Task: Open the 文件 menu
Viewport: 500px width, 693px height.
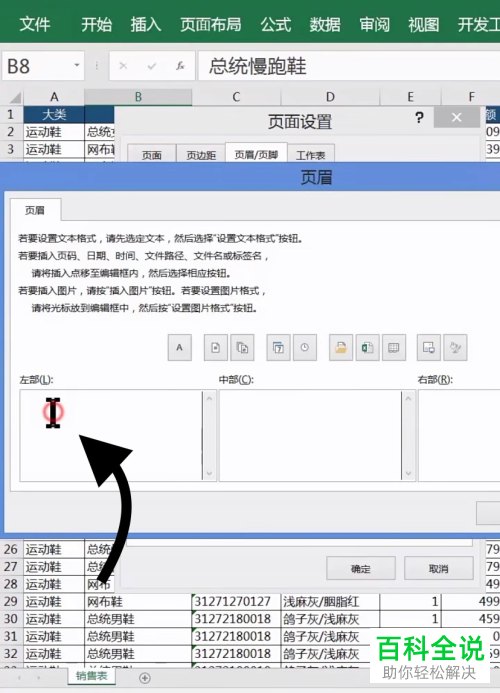Action: point(35,24)
